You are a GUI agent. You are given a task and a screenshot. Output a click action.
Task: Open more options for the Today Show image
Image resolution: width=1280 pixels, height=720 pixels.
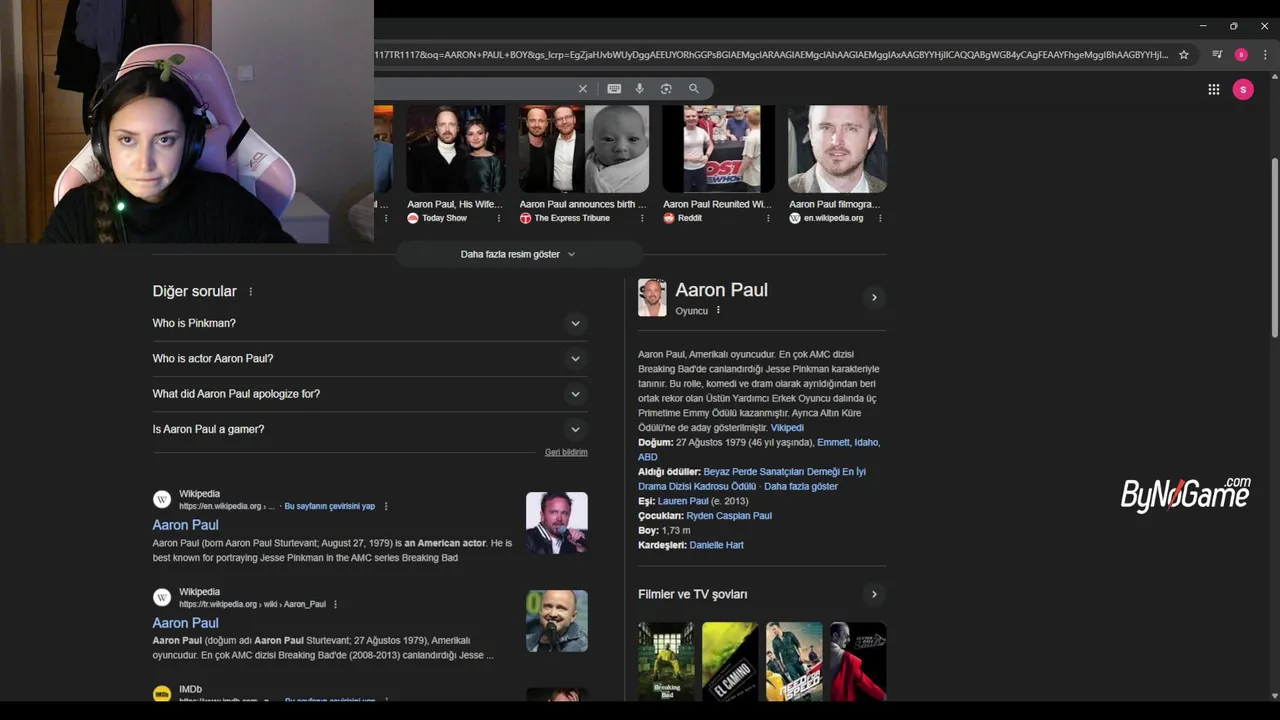pyautogui.click(x=499, y=218)
